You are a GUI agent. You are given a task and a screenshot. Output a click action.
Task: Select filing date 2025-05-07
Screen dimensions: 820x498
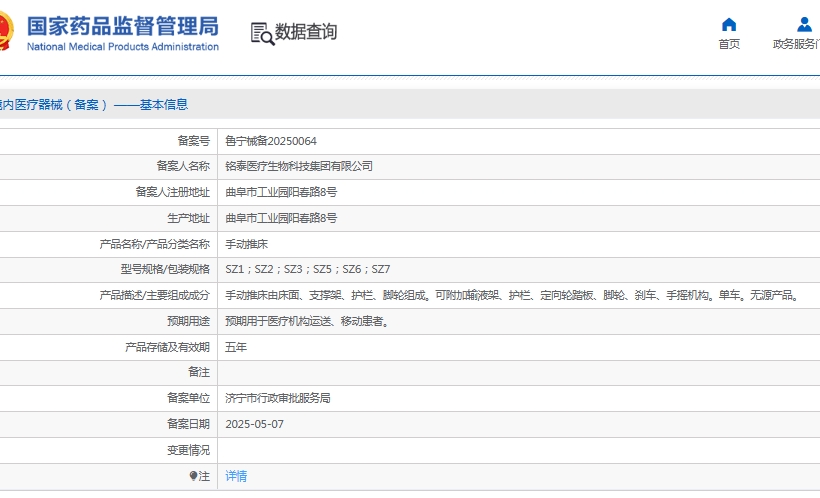[255, 424]
